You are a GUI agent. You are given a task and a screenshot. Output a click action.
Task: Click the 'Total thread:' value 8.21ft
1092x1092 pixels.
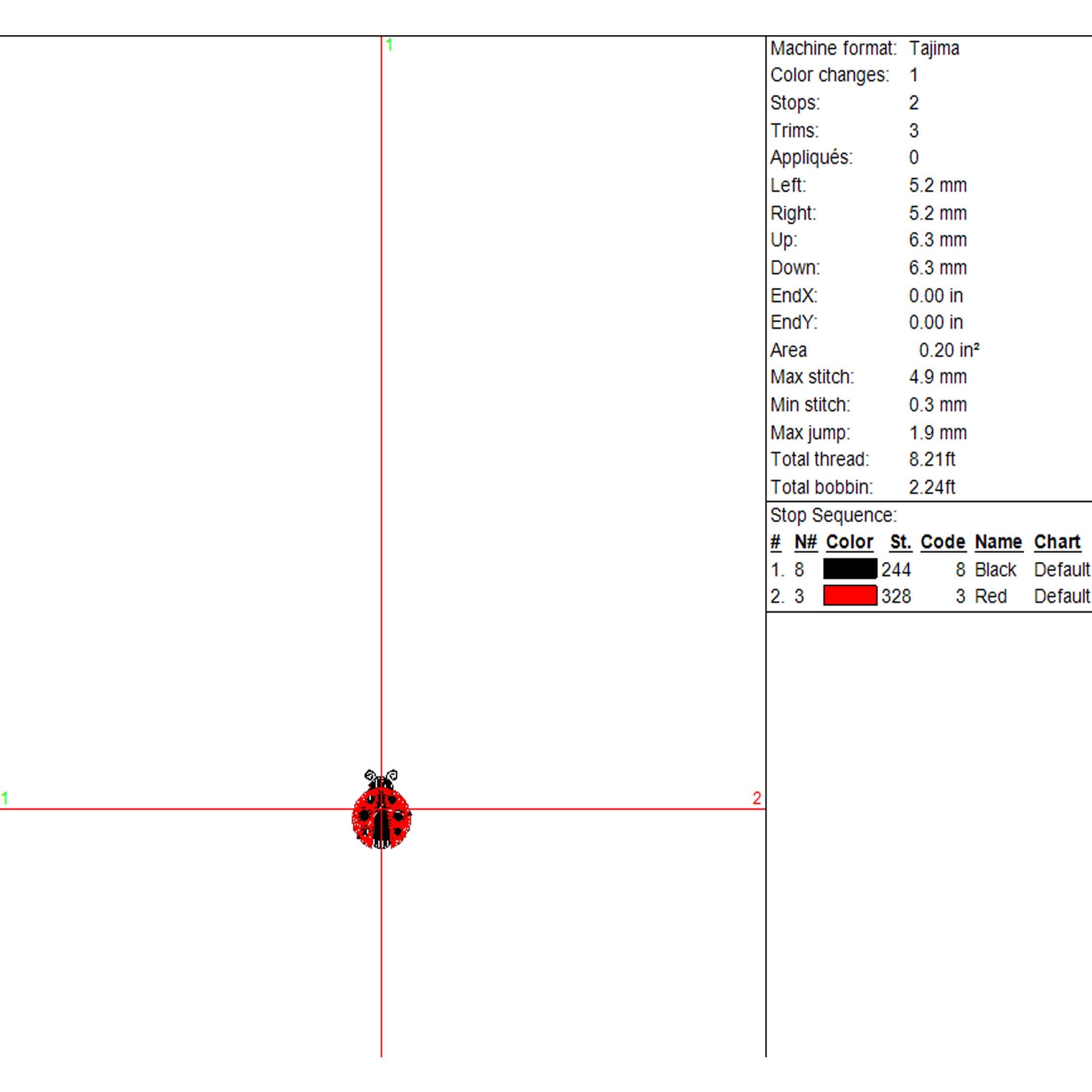tap(932, 460)
